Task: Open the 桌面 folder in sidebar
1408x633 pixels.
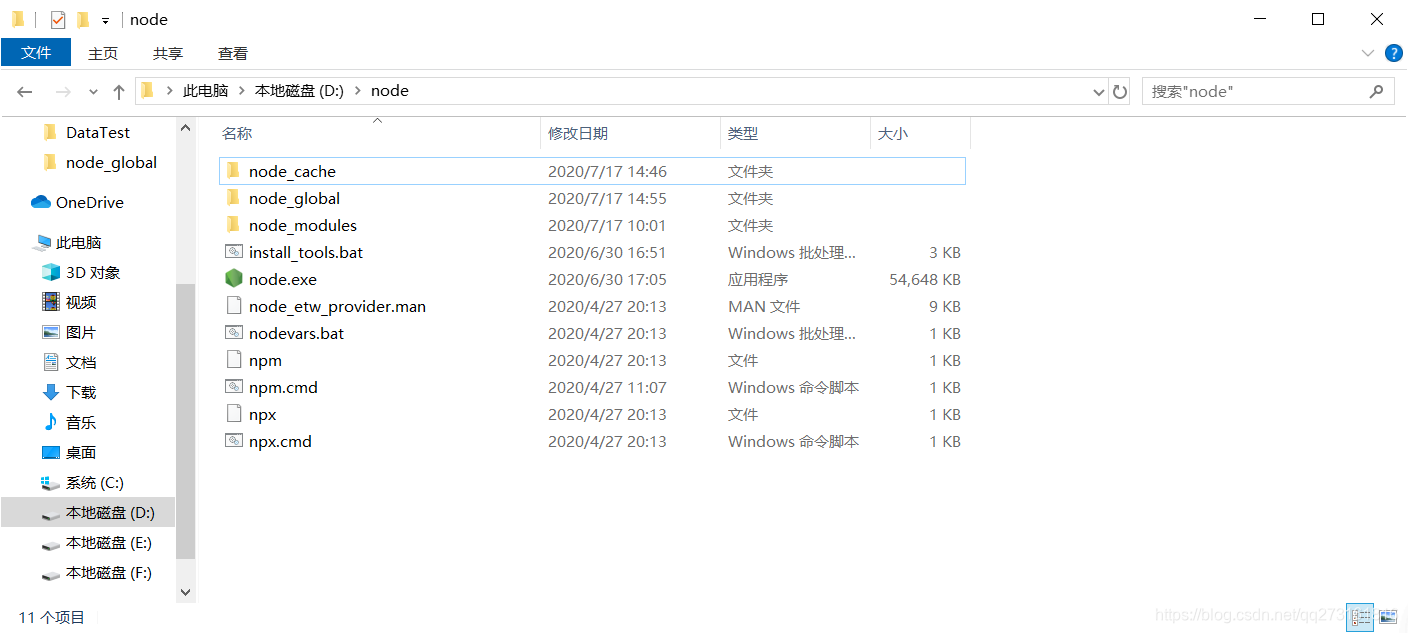Action: coord(81,452)
